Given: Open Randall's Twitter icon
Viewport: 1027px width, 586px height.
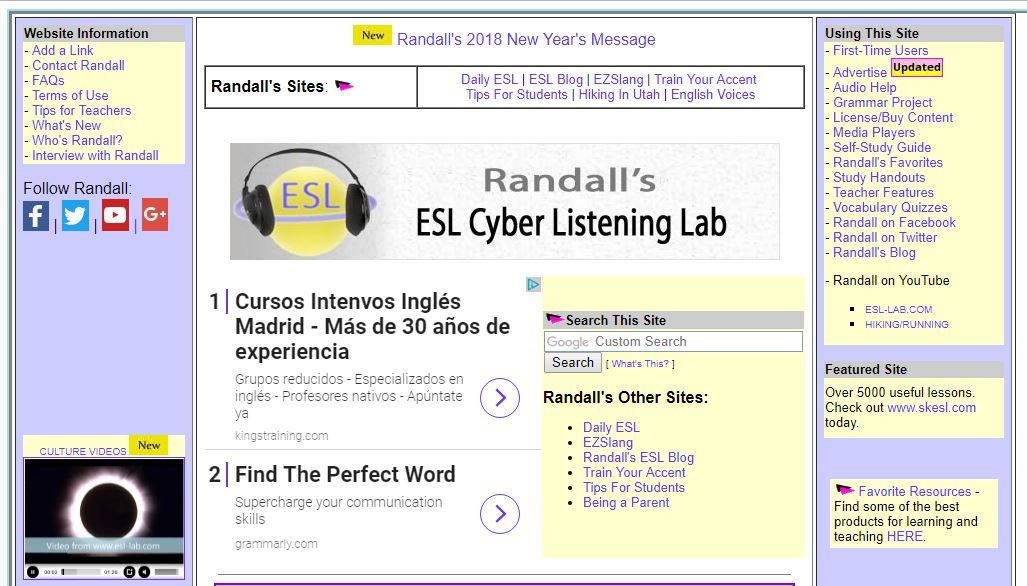Looking at the screenshot, I should tap(75, 215).
